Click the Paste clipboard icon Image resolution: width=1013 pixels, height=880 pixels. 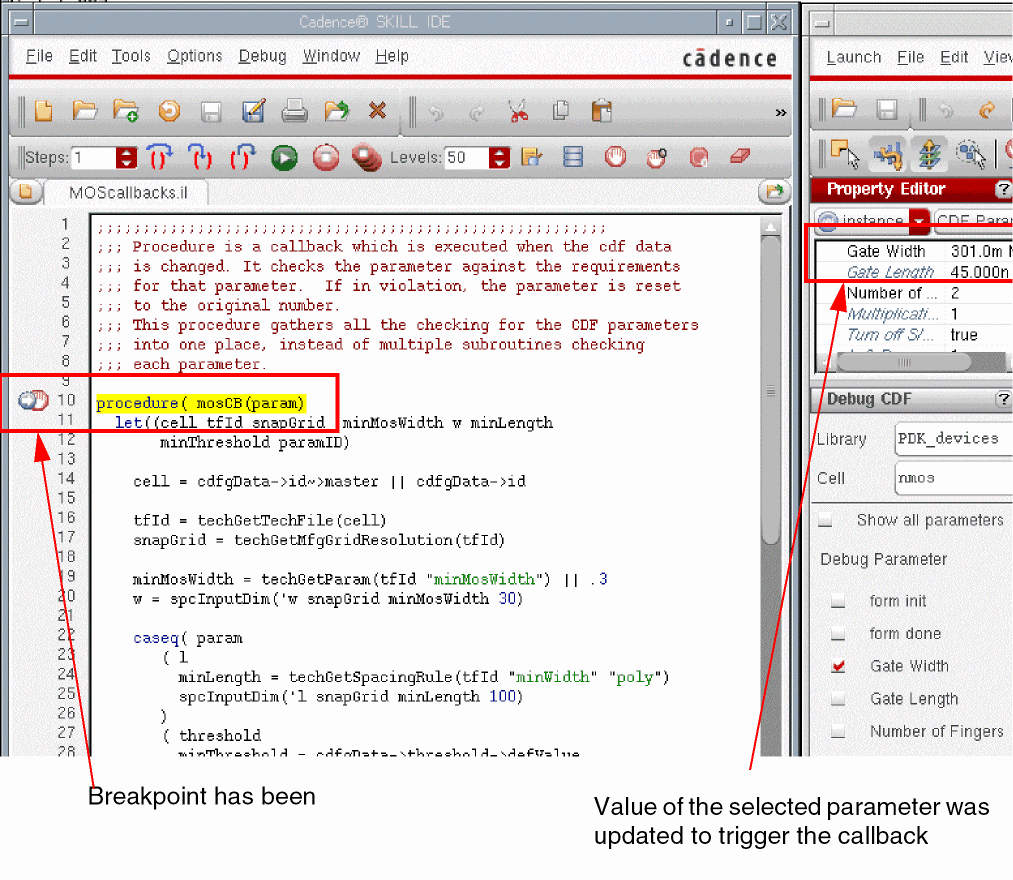[601, 111]
